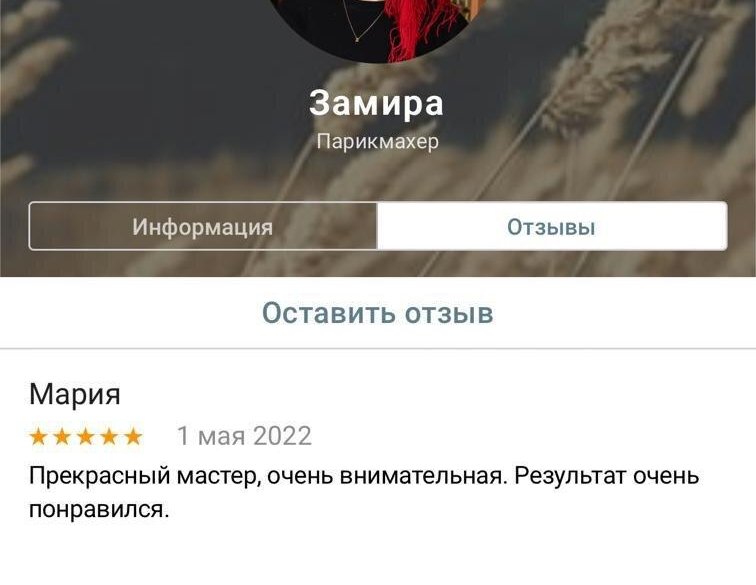756x585 pixels.
Task: Click the fourth rating star
Action: pyautogui.click(x=109, y=436)
